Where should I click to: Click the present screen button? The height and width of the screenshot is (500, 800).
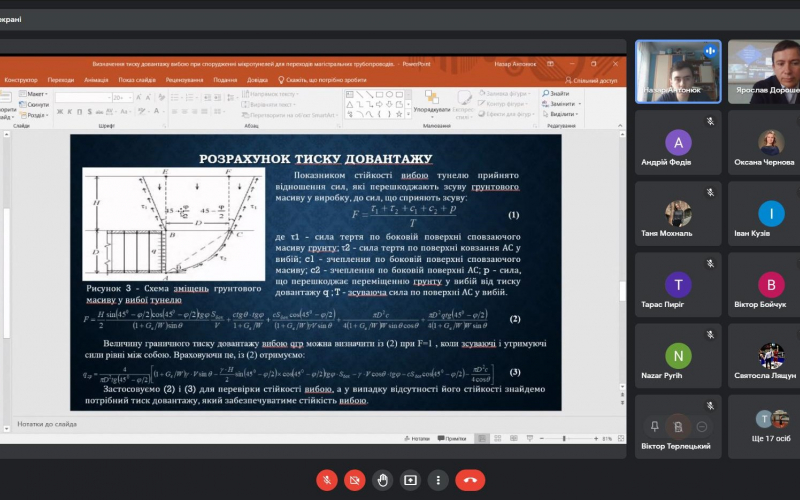click(410, 480)
